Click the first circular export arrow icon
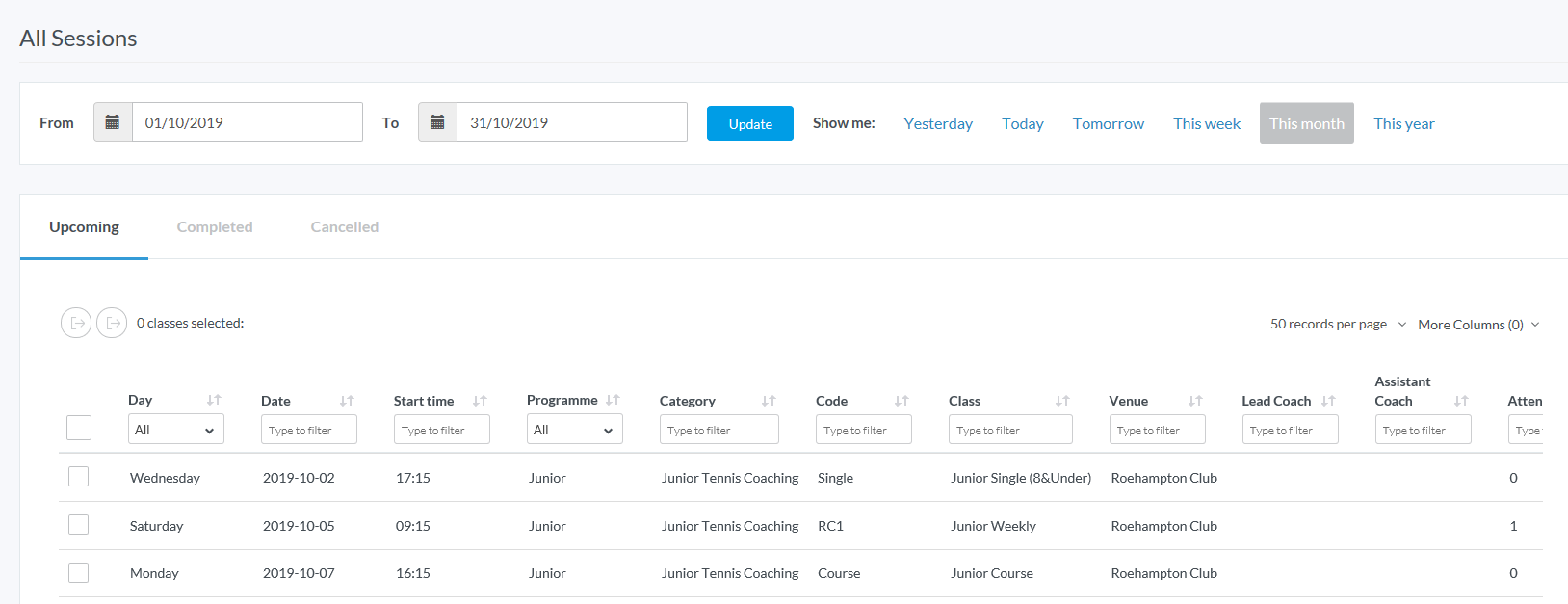 click(x=76, y=323)
